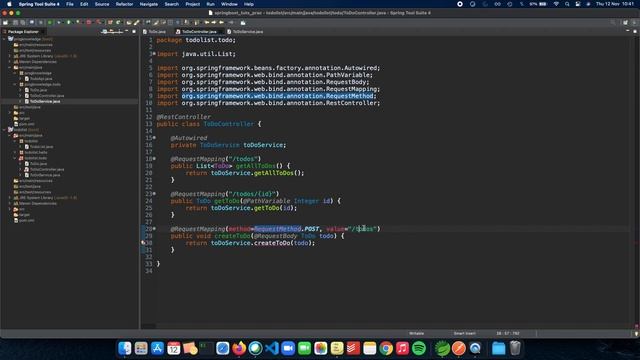Open Spotify from the Dock

point(418,348)
